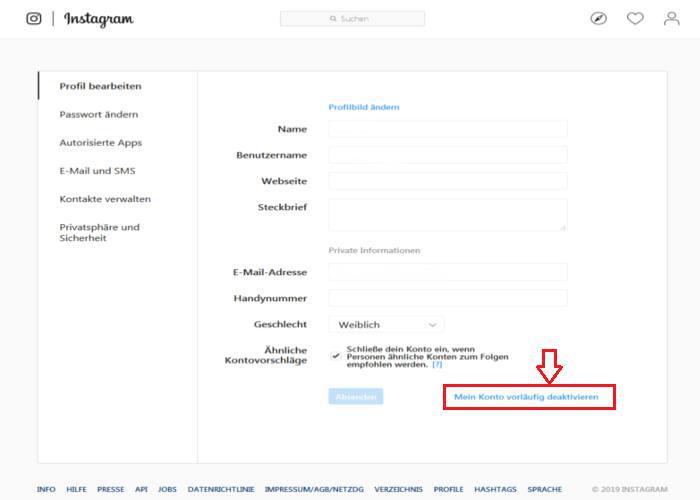
Task: Click into the Handynummer input field
Action: [x=448, y=298]
